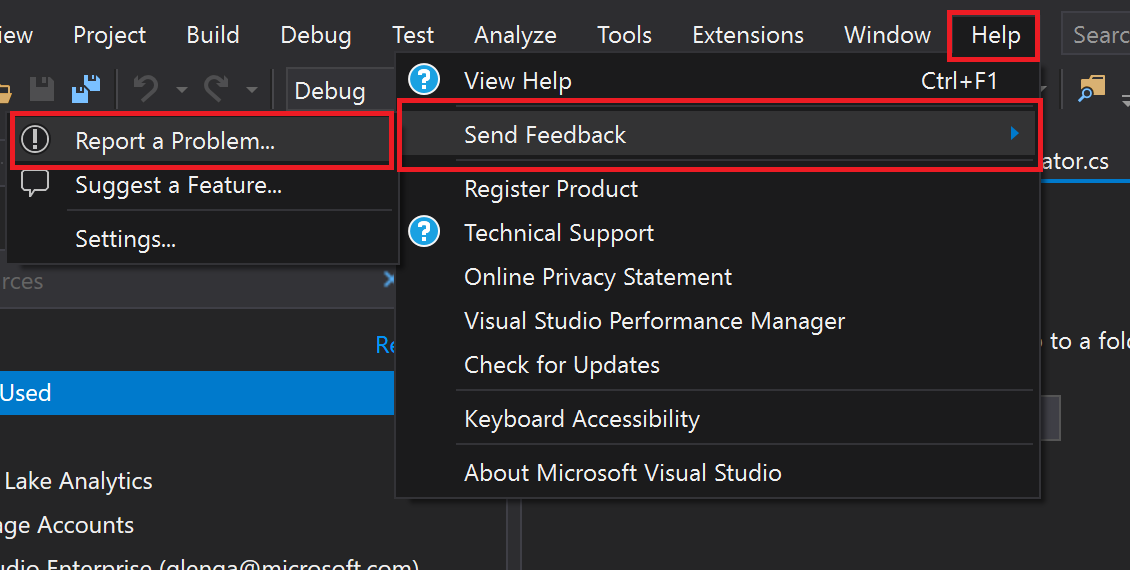Open the Tools menu
Screen dimensions: 1130x570
click(x=624, y=35)
